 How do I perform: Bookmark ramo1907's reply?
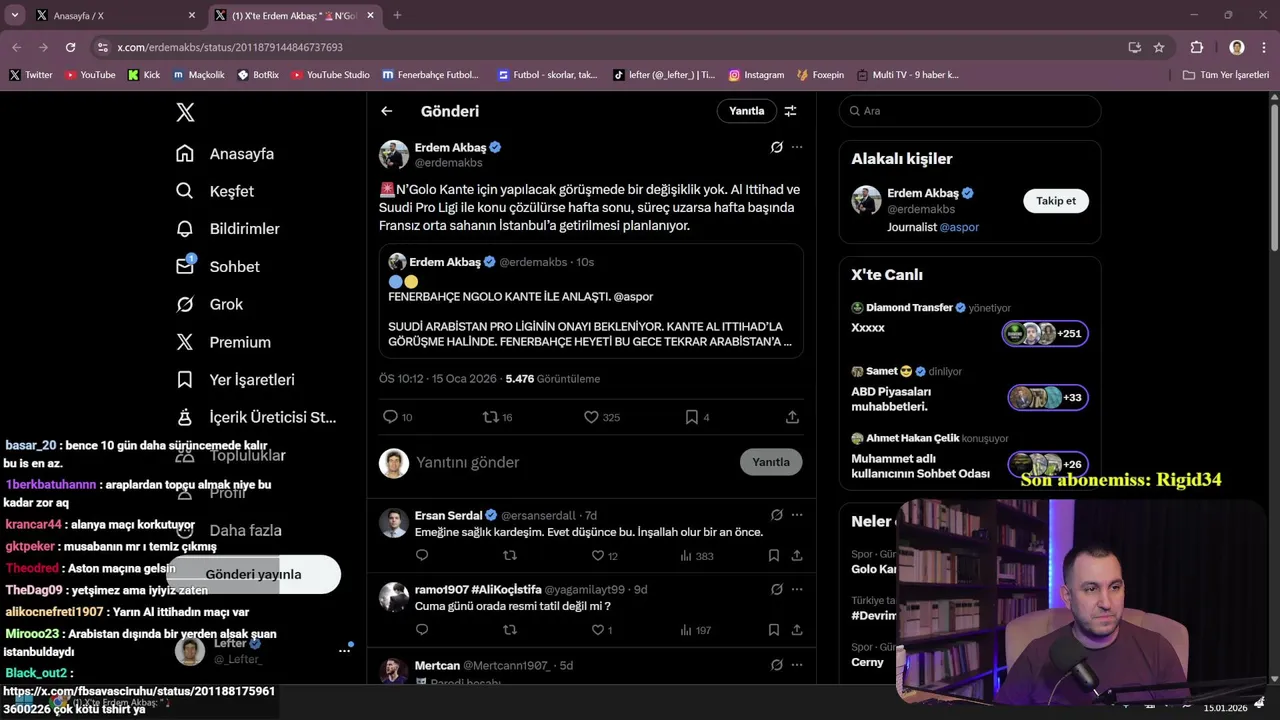point(774,630)
